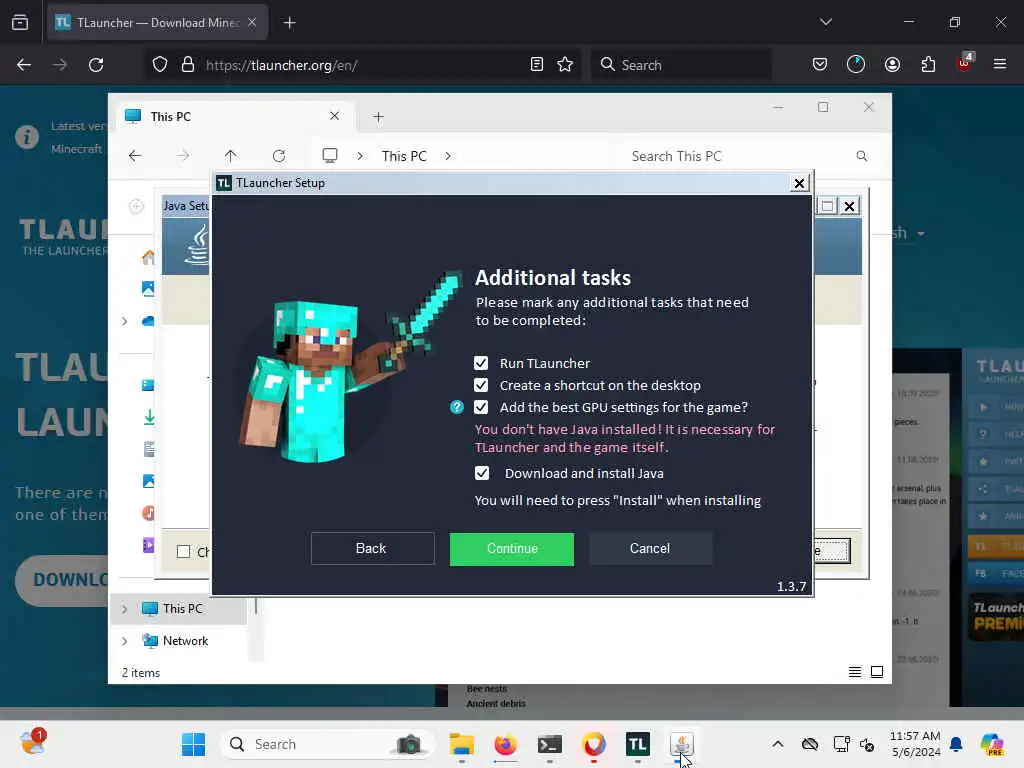The image size is (1024, 768).
Task: Click Firefox reload page button
Action: [x=96, y=65]
